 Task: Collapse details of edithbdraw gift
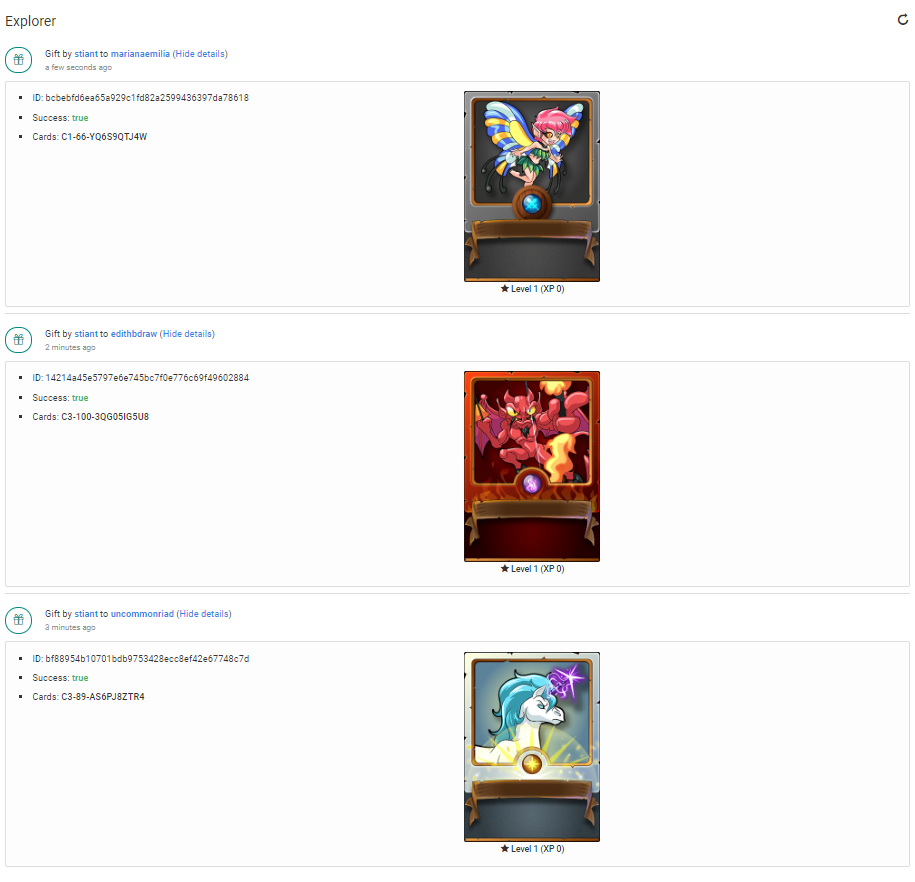point(187,334)
